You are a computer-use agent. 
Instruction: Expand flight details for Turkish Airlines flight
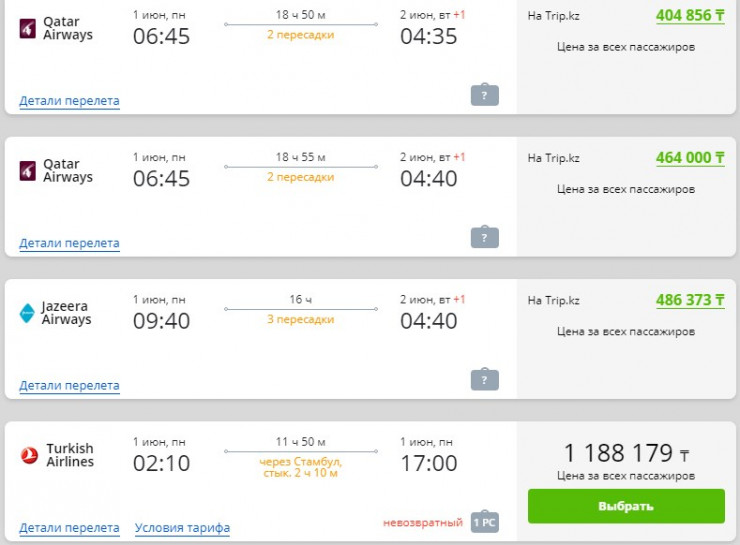(x=69, y=528)
